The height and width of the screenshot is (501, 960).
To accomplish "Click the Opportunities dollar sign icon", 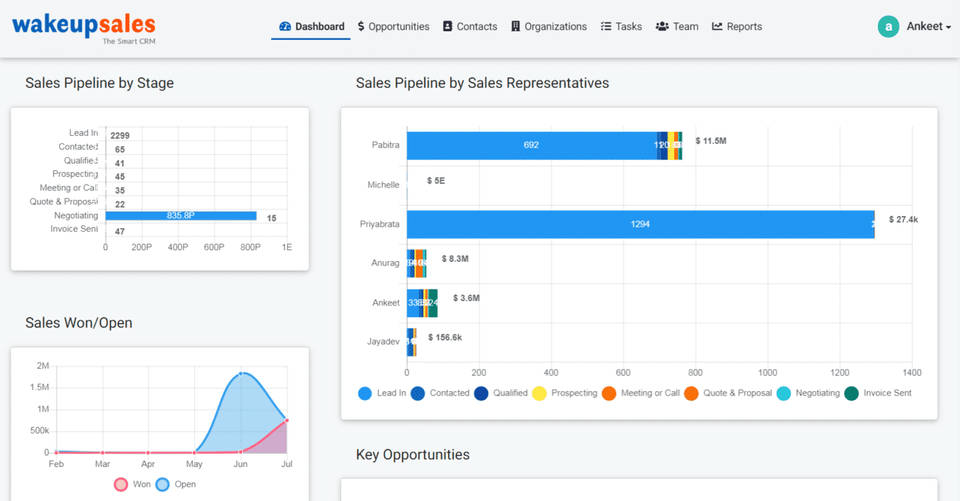I will [361, 27].
